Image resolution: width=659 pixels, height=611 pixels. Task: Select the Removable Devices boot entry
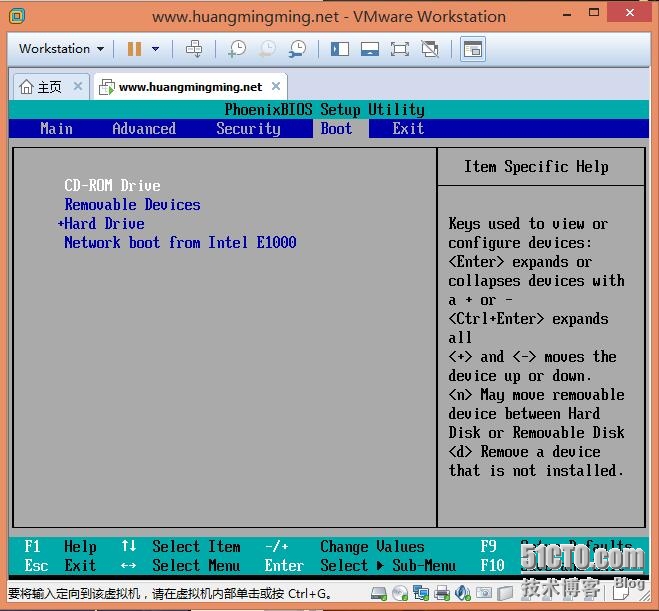click(132, 204)
